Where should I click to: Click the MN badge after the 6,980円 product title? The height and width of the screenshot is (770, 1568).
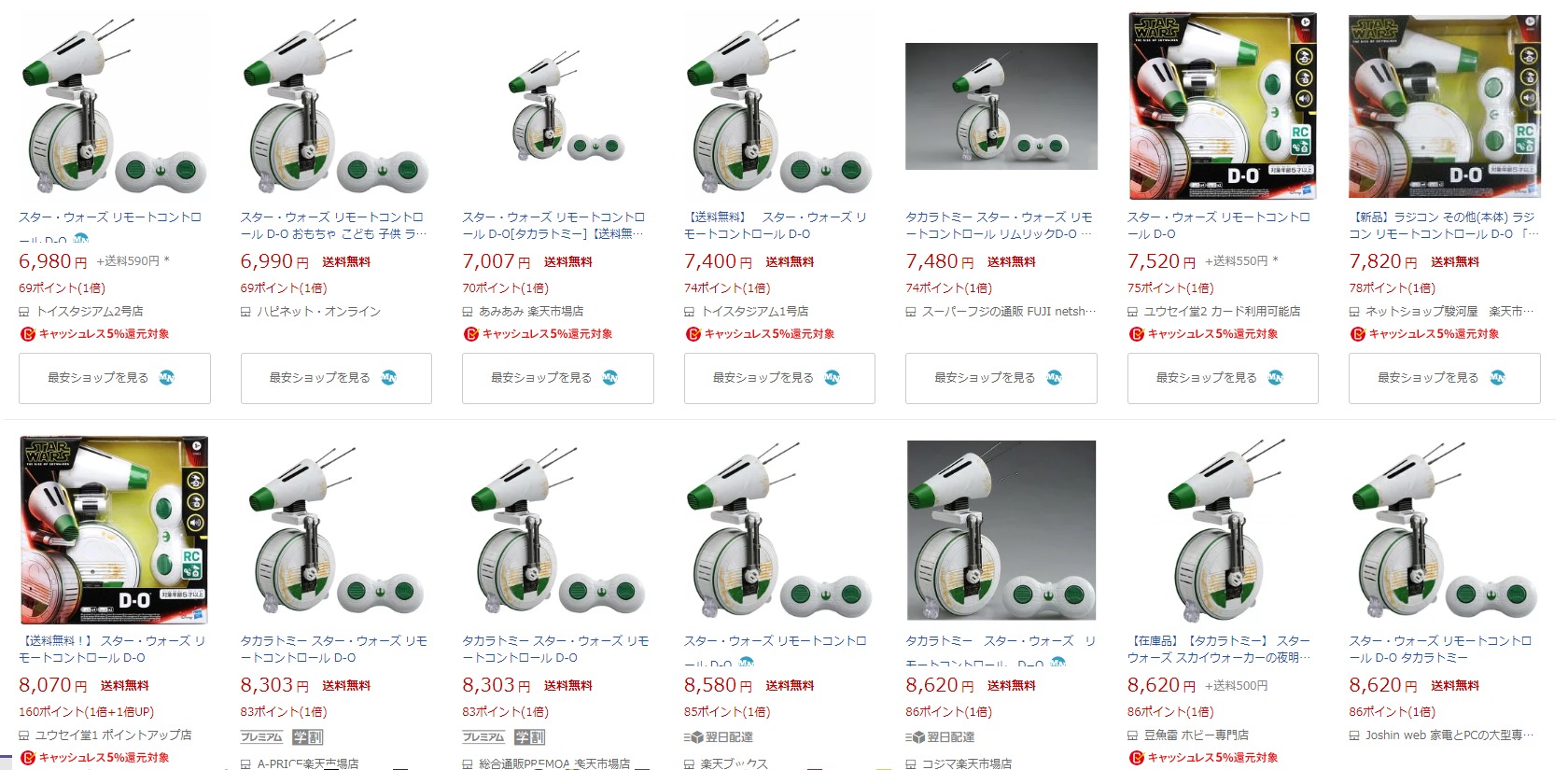pyautogui.click(x=81, y=239)
